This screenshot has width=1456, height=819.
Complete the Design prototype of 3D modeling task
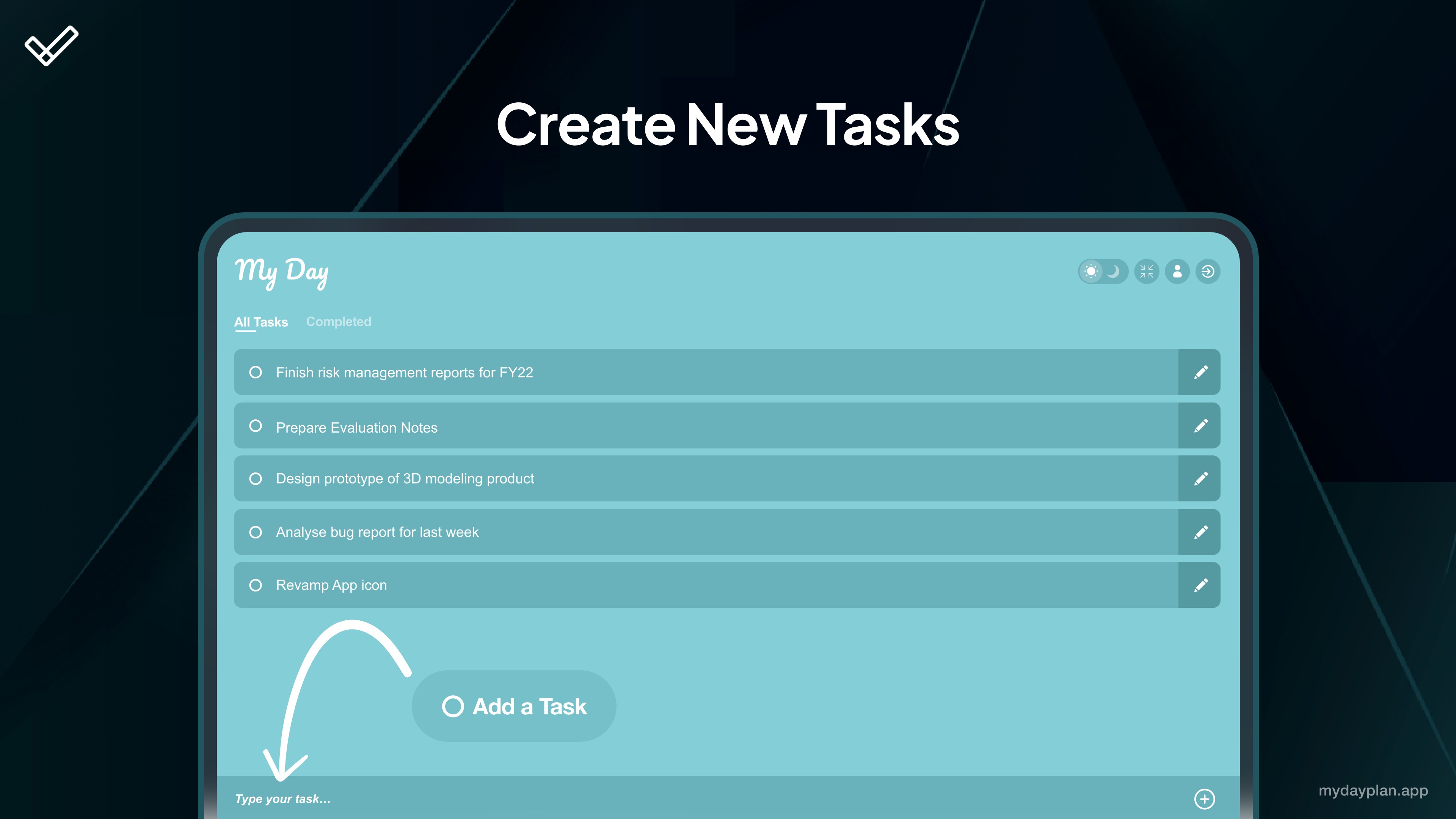[256, 479]
